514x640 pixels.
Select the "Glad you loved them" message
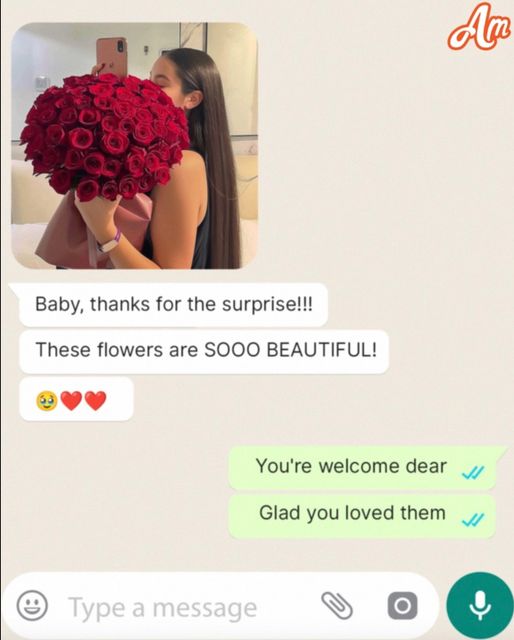coord(362,515)
